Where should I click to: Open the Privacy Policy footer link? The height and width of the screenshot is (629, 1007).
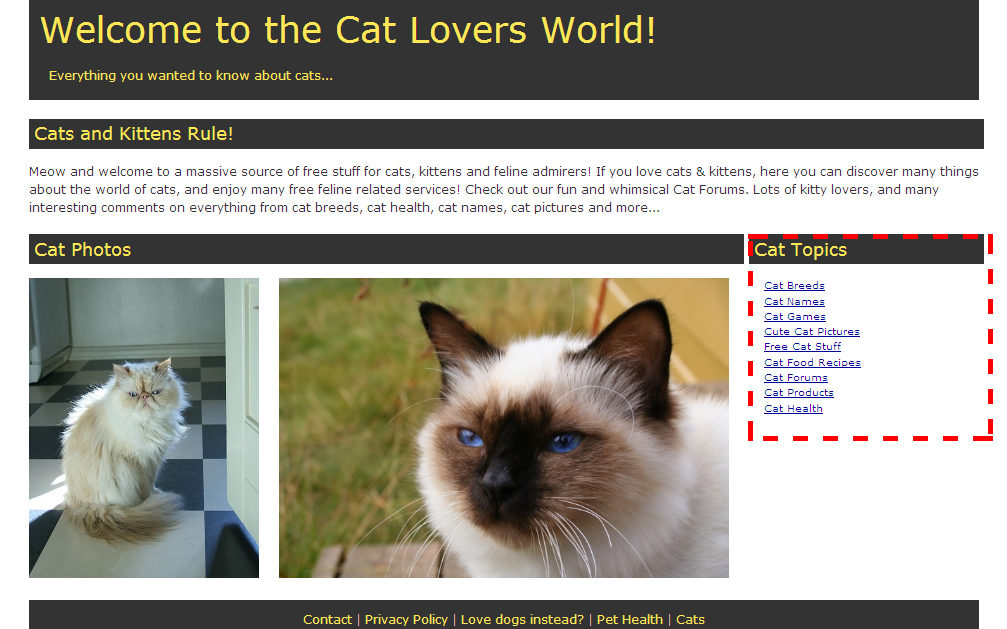[x=406, y=619]
